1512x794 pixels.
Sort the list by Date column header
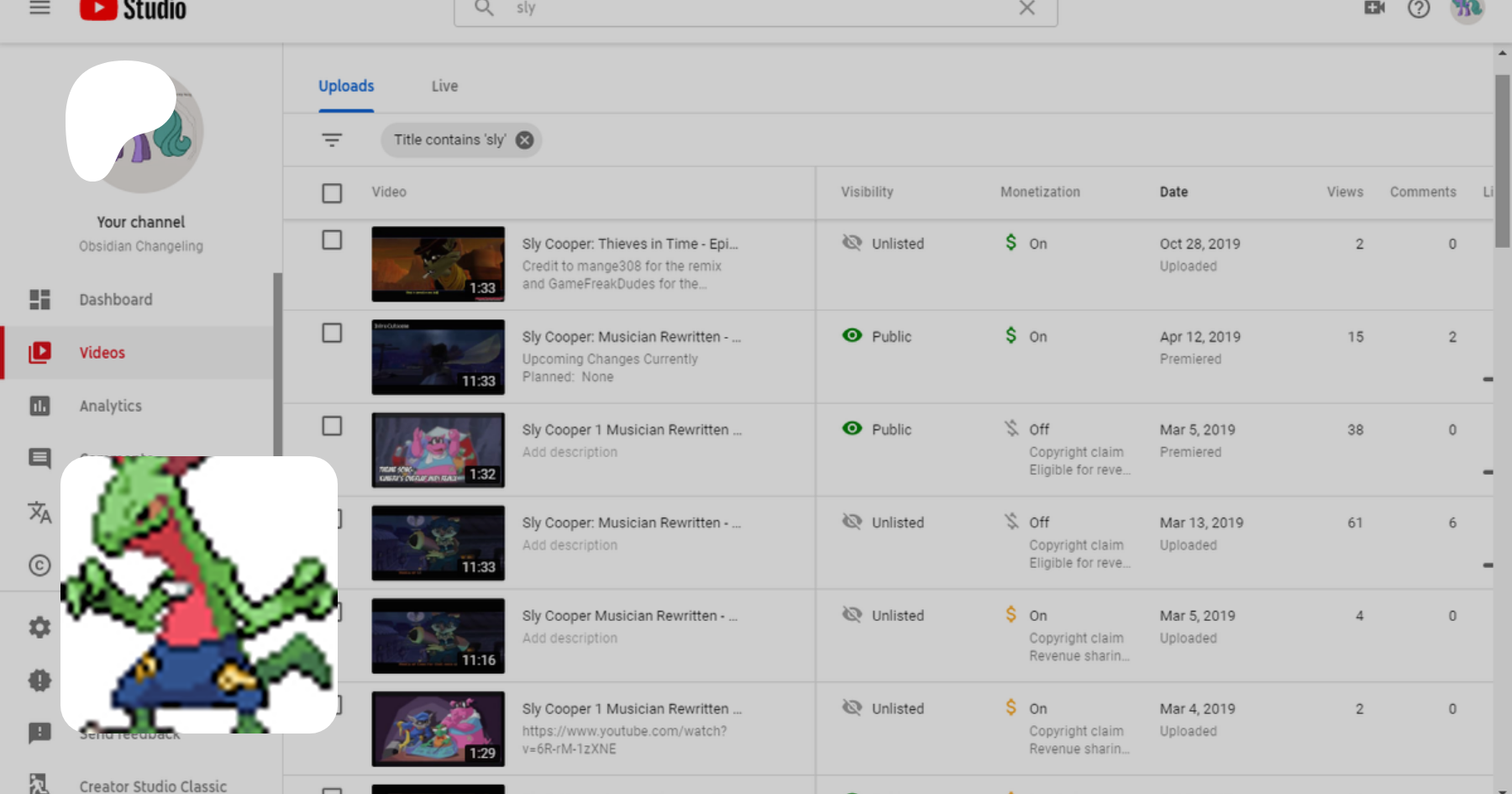click(1173, 192)
